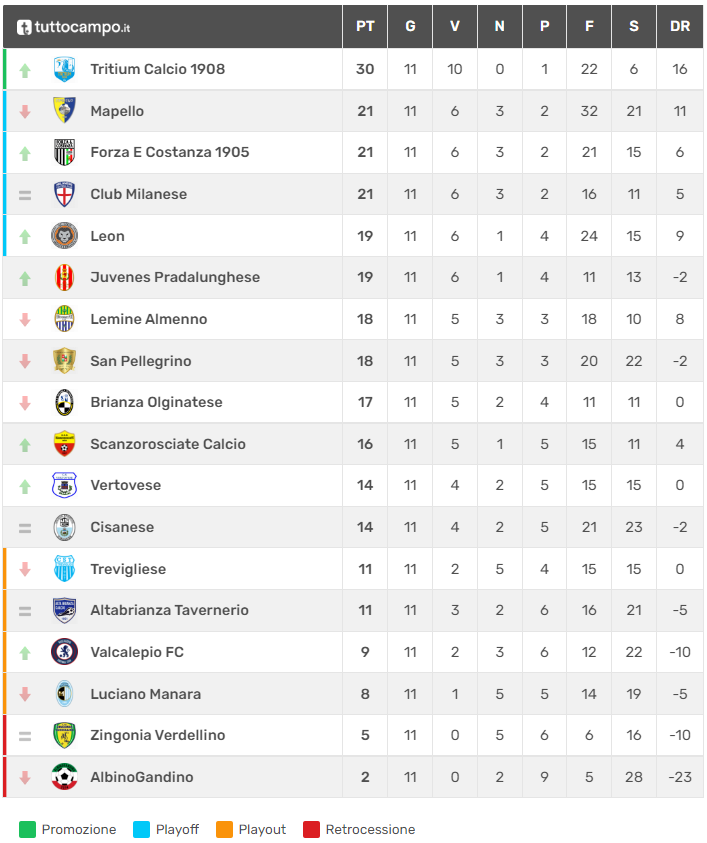707x843 pixels.
Task: Click the tuttocampo.it logo
Action: [x=73, y=27]
